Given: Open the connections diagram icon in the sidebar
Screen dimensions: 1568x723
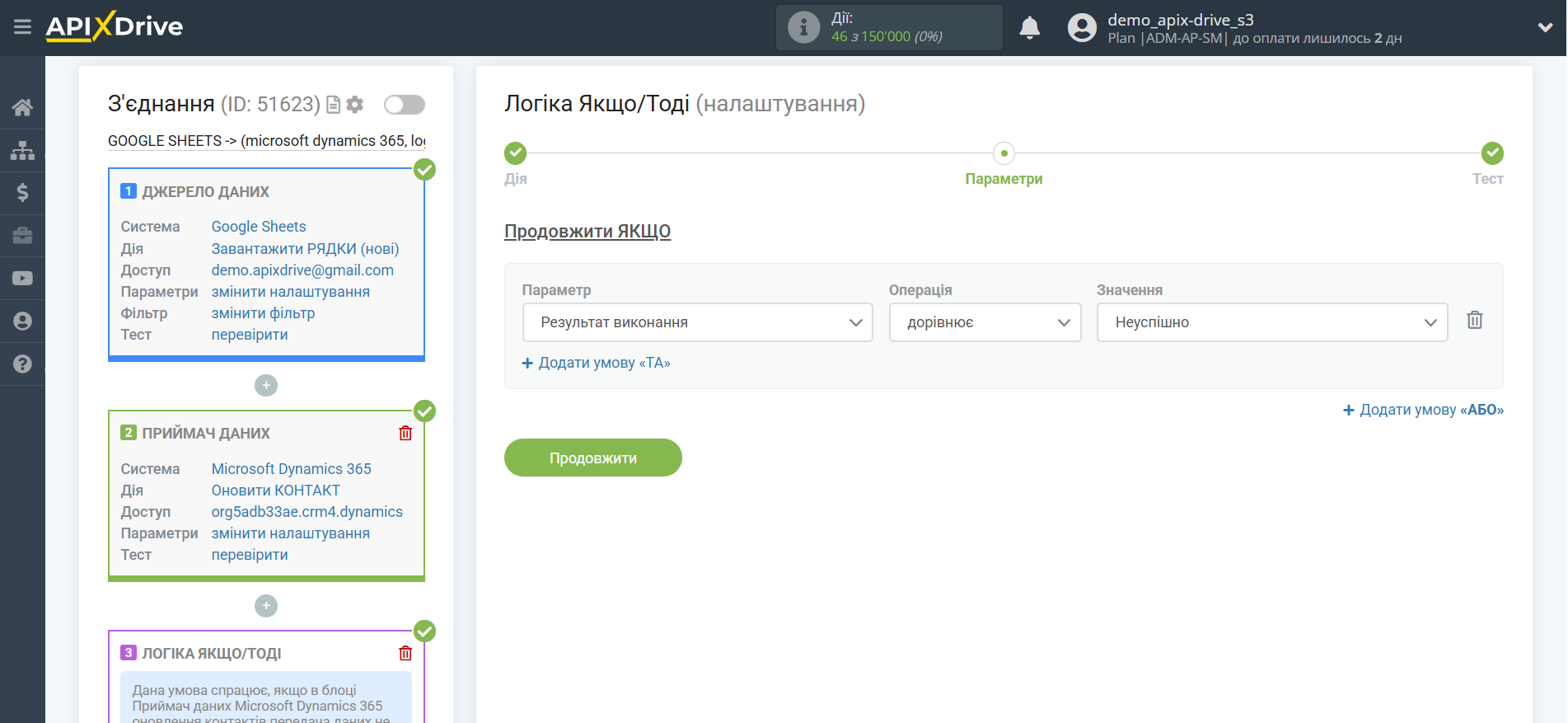Looking at the screenshot, I should (22, 150).
